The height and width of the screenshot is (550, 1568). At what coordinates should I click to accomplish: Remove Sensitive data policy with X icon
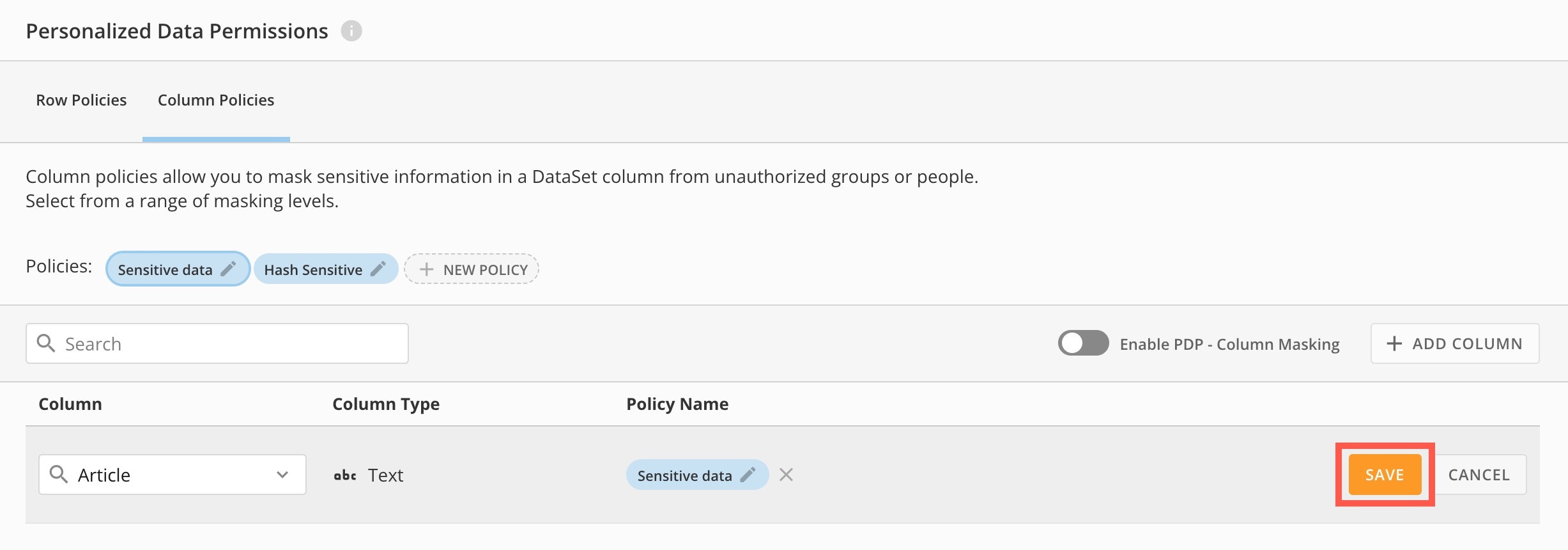click(786, 475)
